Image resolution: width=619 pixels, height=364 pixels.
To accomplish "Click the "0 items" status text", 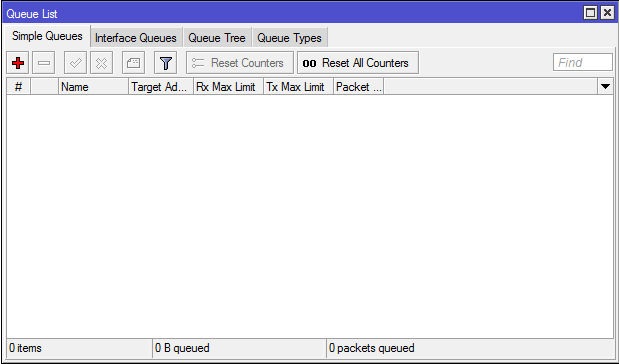I will coord(25,348).
